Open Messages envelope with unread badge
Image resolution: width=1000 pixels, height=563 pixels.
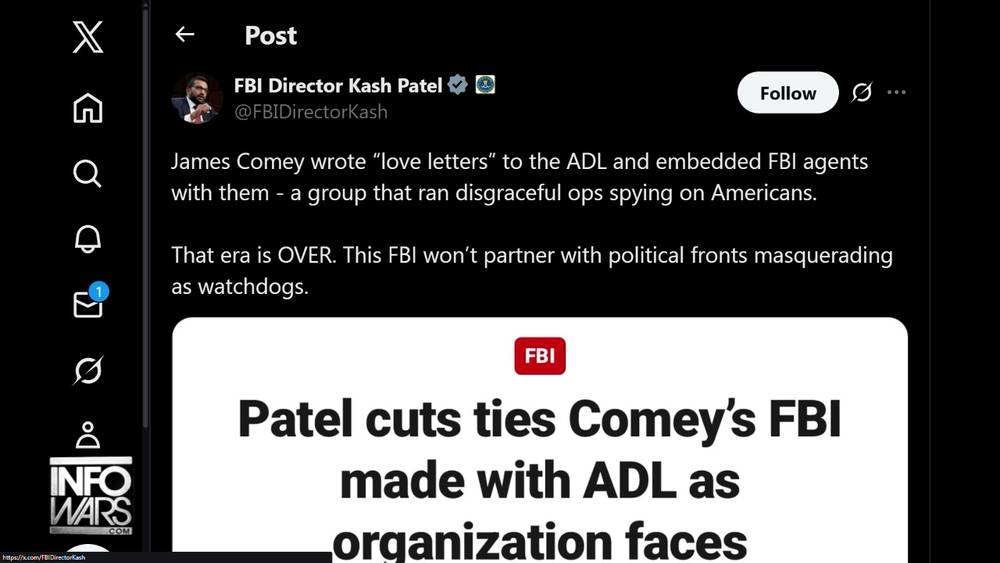point(88,305)
